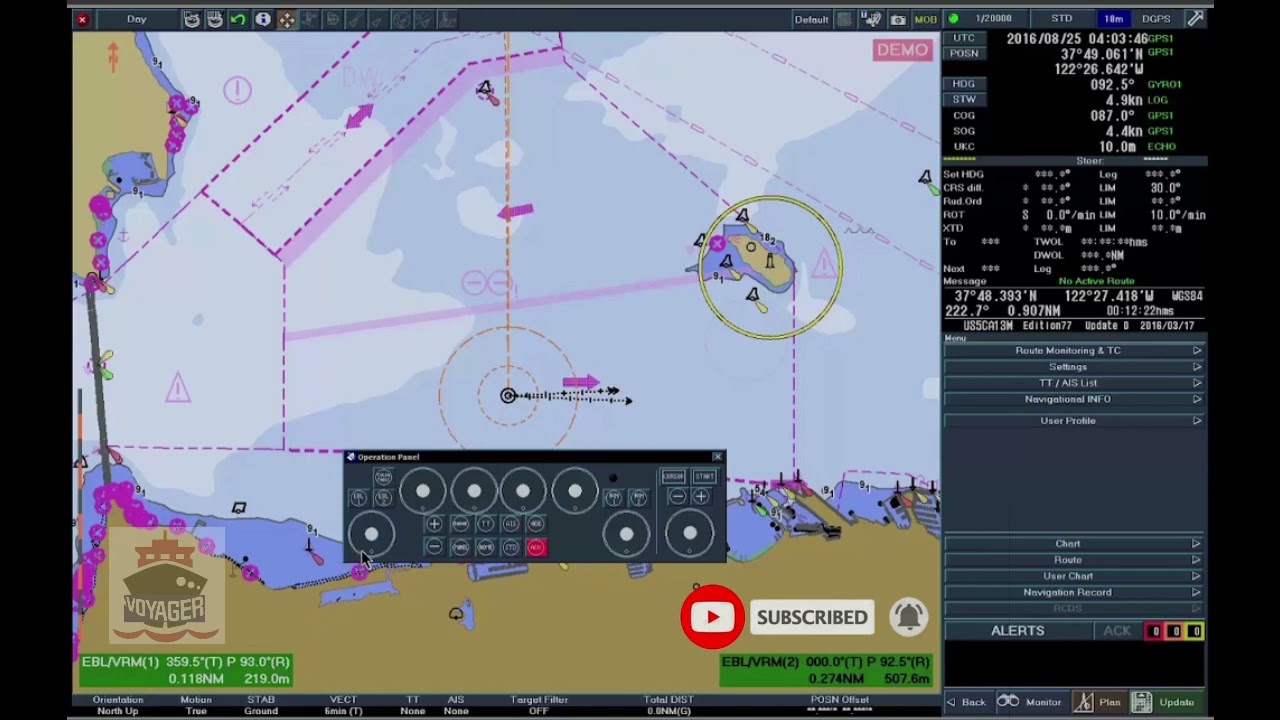
Task: Open the Day brilliance mode selector
Action: pyautogui.click(x=136, y=19)
